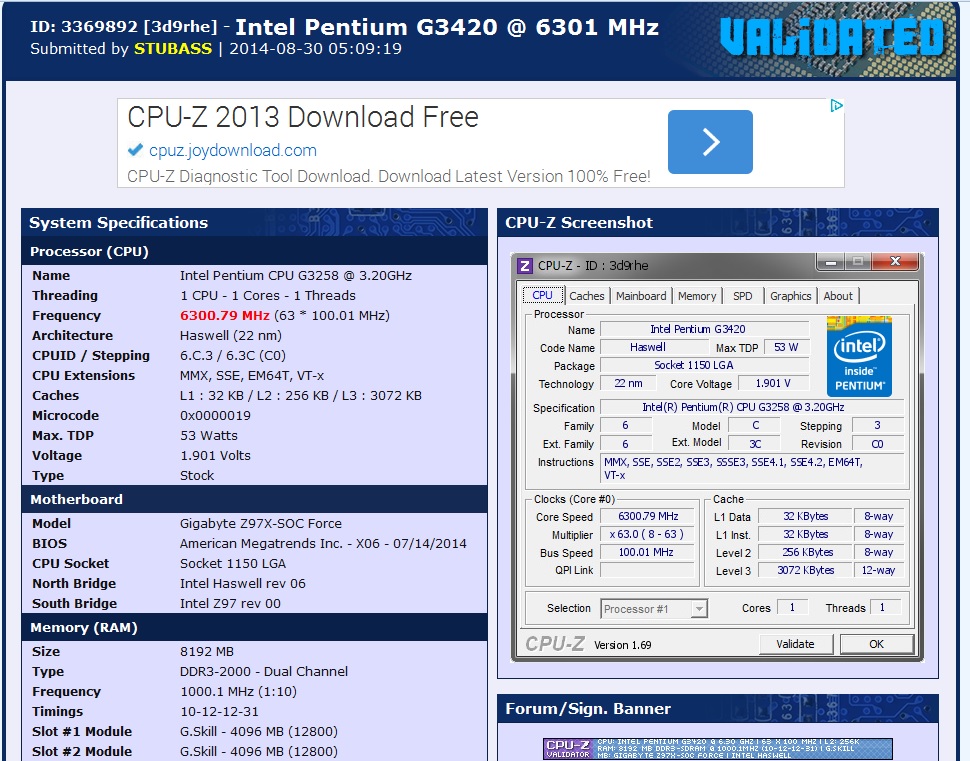Open the SPD tab
The width and height of the screenshot is (970, 761).
742,296
